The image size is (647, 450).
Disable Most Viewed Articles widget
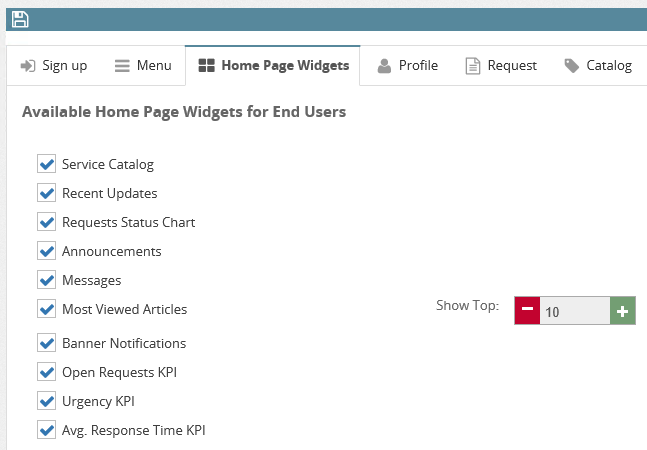[46, 309]
